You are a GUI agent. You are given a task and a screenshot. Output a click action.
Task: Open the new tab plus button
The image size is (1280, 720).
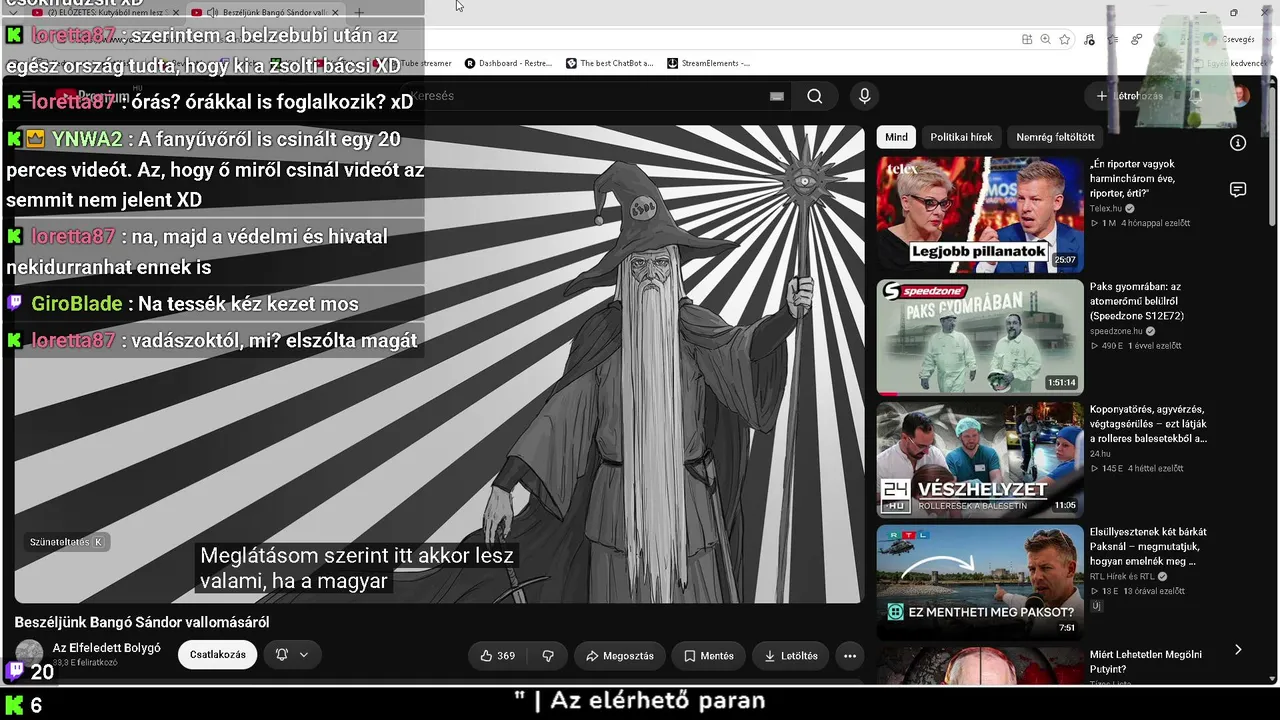pyautogui.click(x=359, y=13)
